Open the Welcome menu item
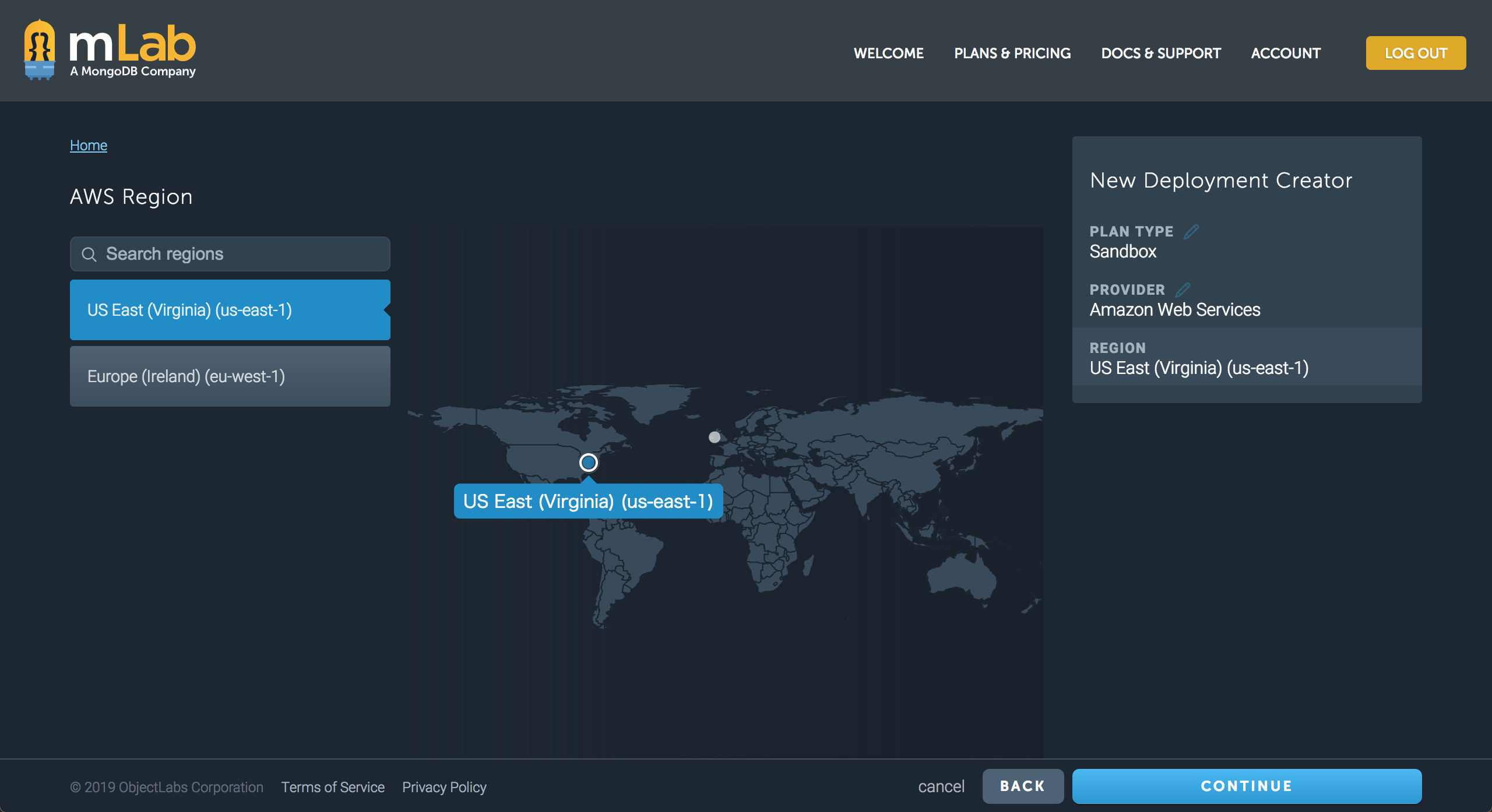This screenshot has height=812, width=1492. point(889,53)
